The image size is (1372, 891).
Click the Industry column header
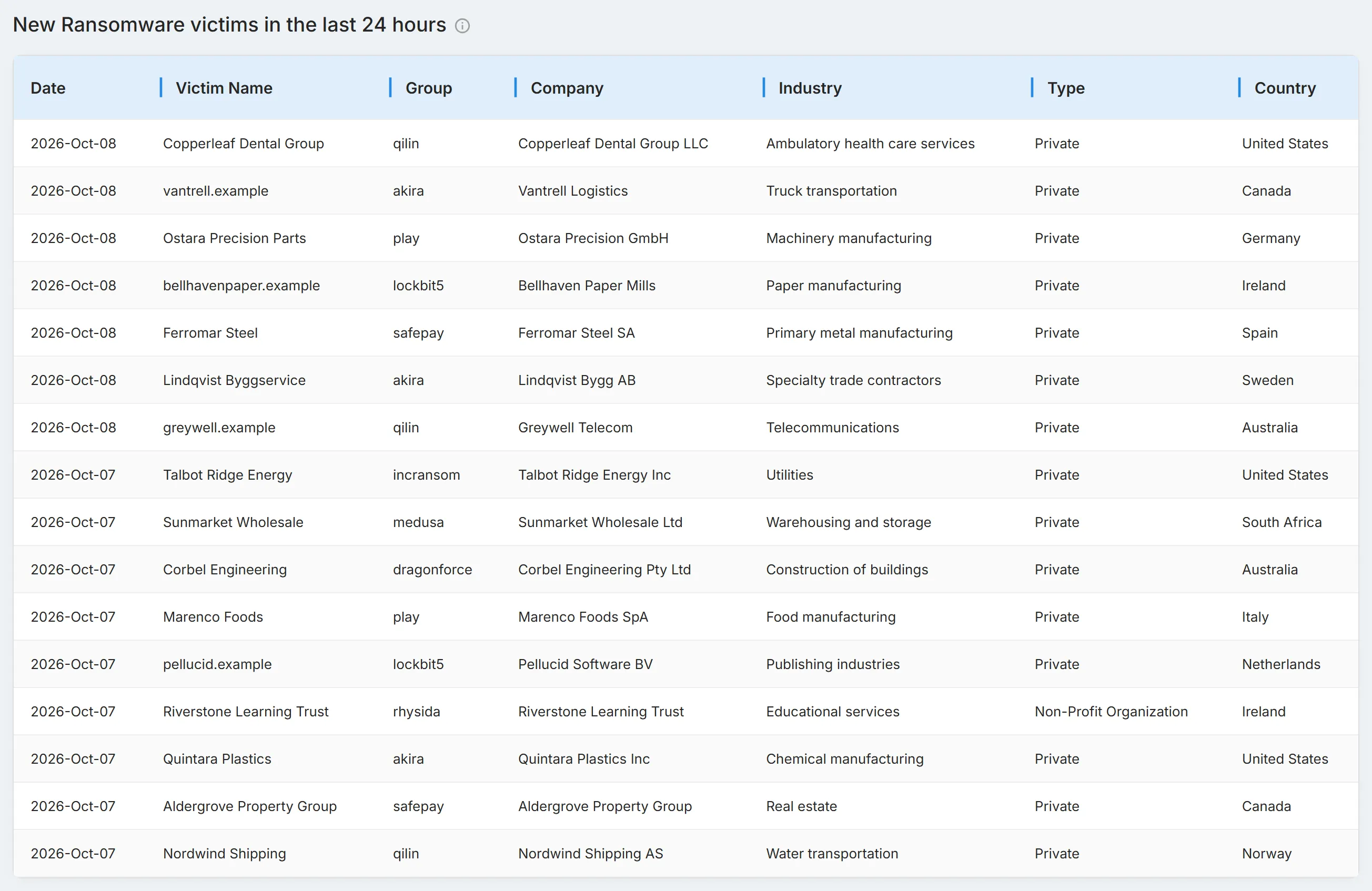click(x=810, y=88)
